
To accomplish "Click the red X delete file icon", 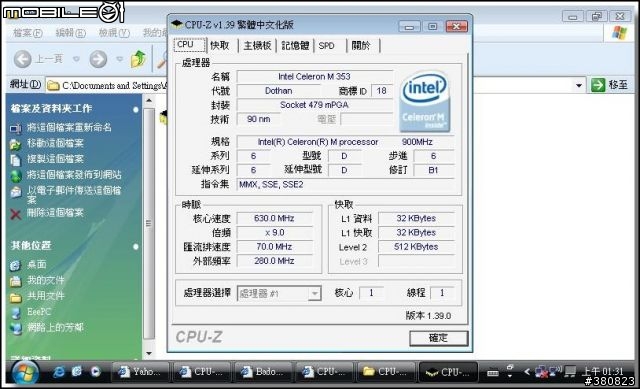I will pyautogui.click(x=16, y=214).
